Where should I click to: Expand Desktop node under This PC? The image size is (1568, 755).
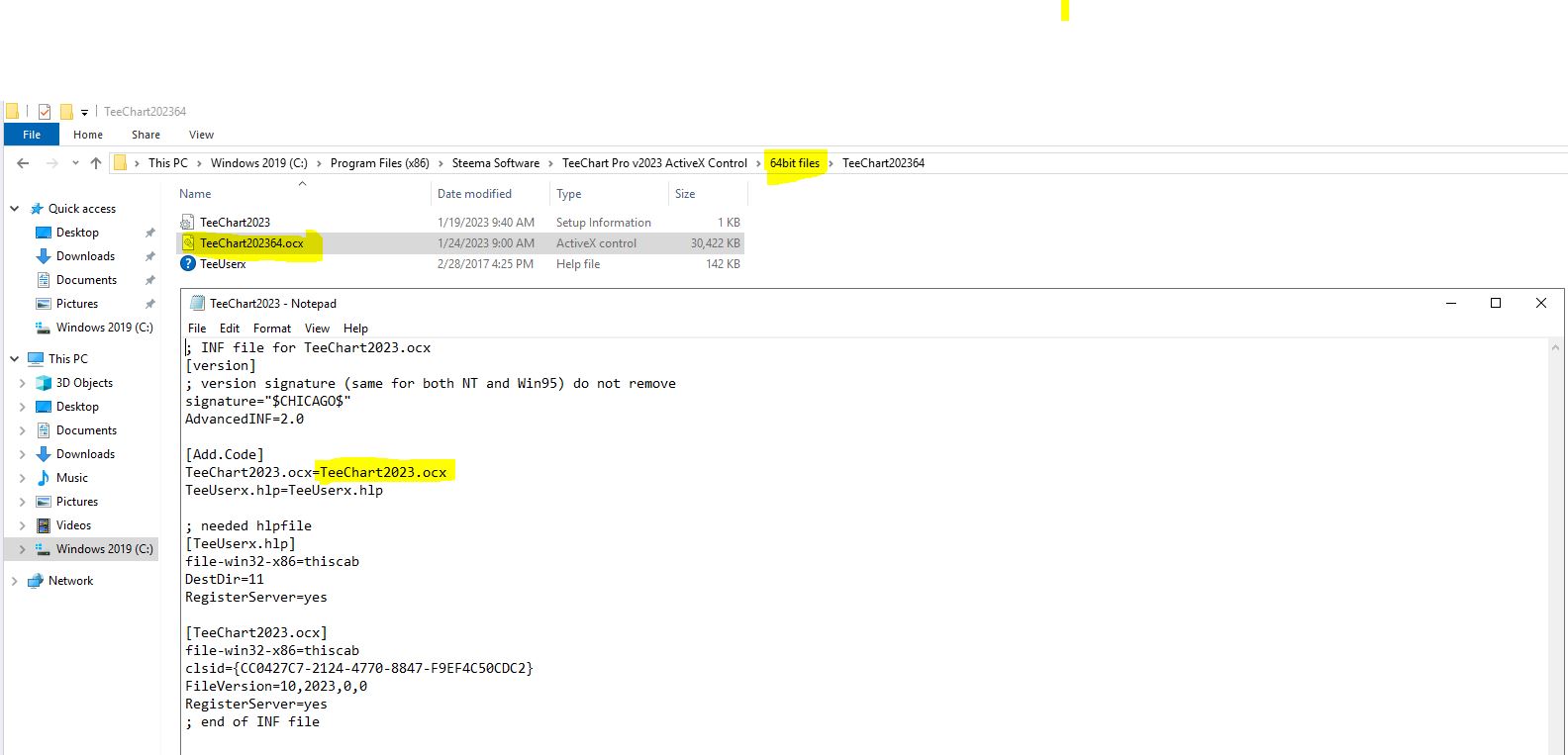[23, 407]
